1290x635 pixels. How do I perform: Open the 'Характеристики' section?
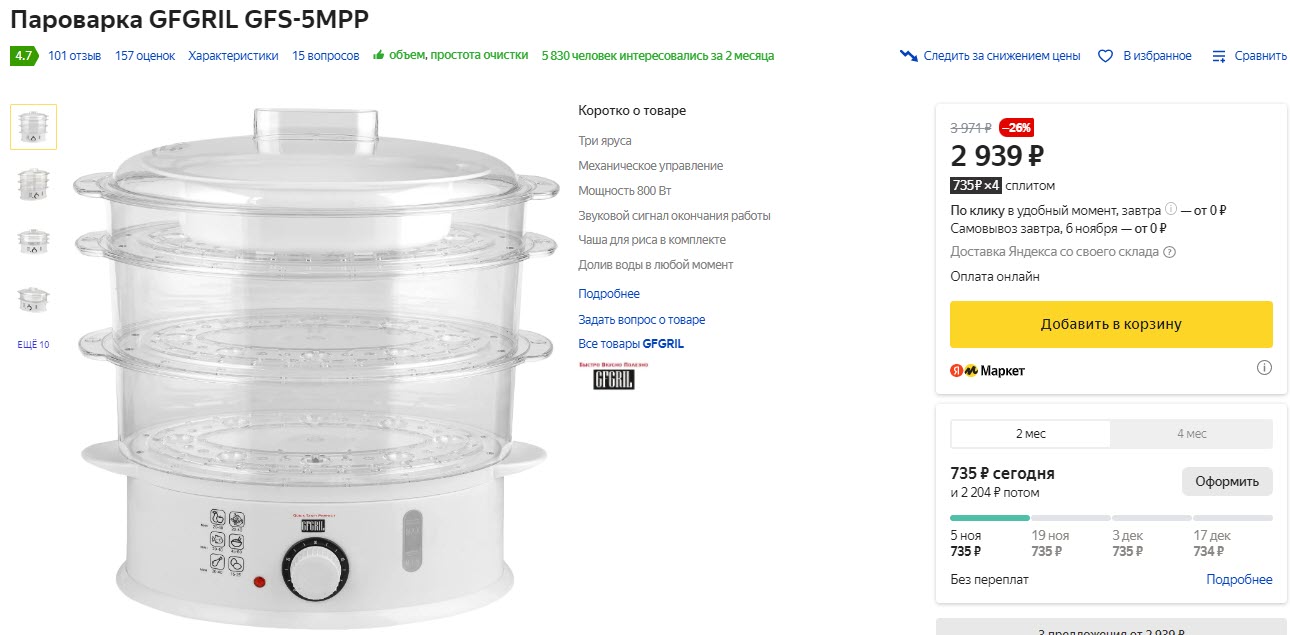[x=233, y=56]
